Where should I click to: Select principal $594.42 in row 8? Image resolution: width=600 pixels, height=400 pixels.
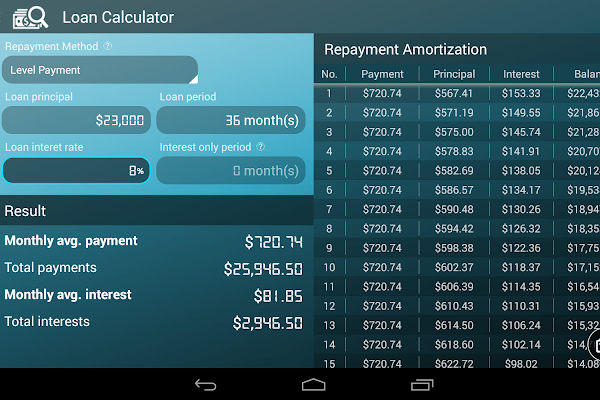click(454, 229)
